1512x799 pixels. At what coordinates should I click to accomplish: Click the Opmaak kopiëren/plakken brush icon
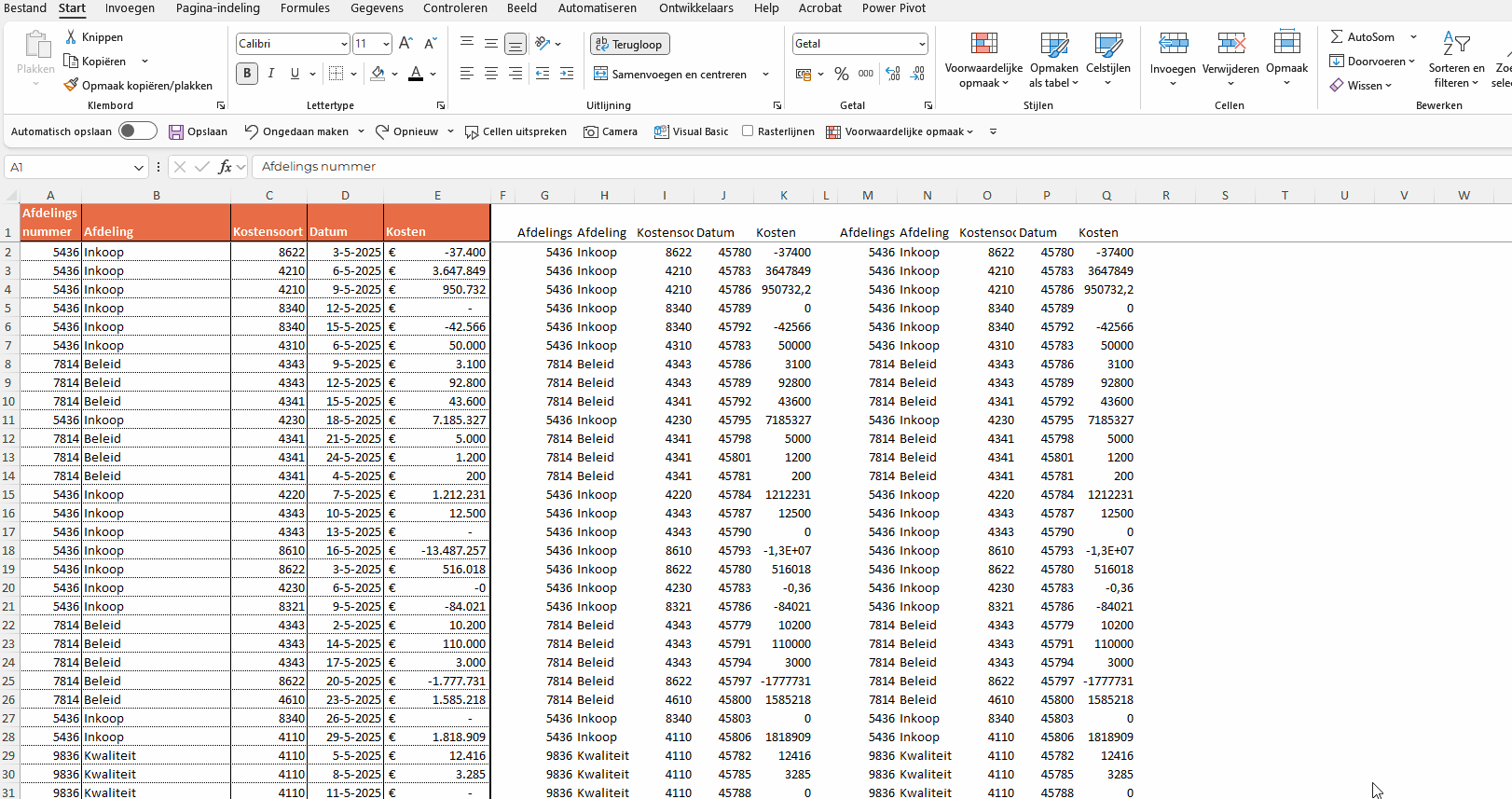pos(71,85)
